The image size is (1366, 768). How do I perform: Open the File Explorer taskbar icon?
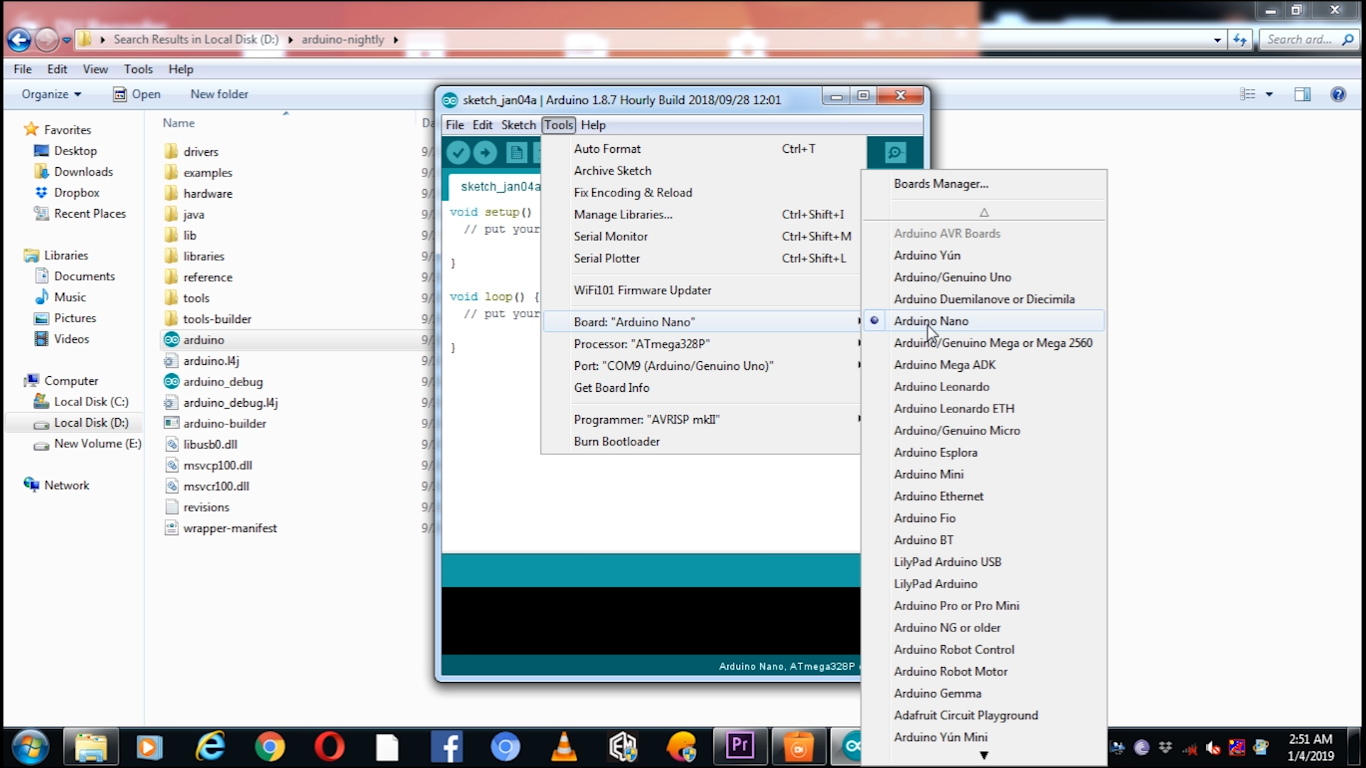click(x=91, y=746)
